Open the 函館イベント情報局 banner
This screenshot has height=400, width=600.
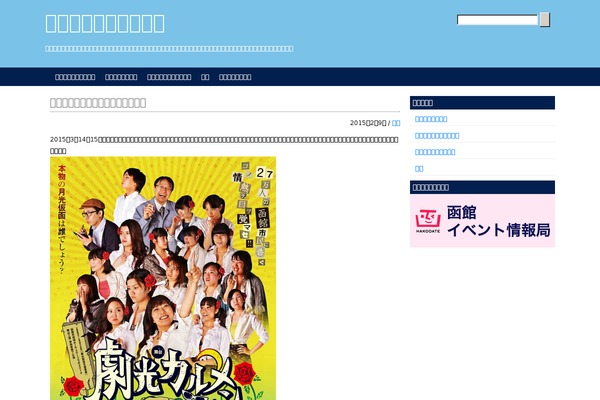click(483, 221)
